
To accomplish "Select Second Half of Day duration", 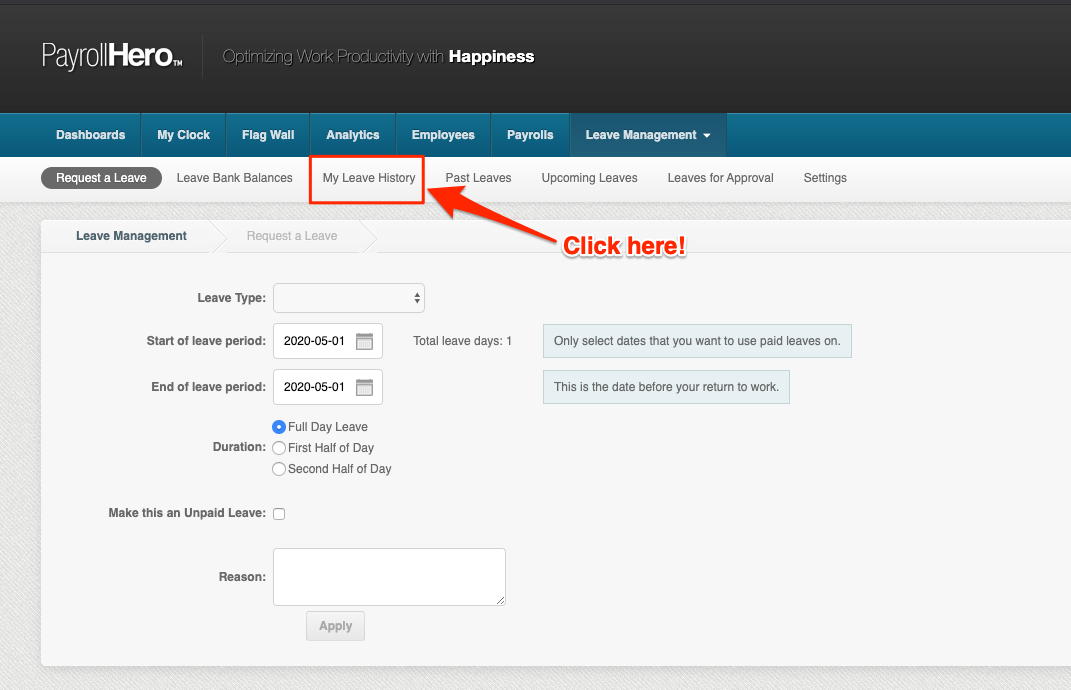I will coord(279,469).
